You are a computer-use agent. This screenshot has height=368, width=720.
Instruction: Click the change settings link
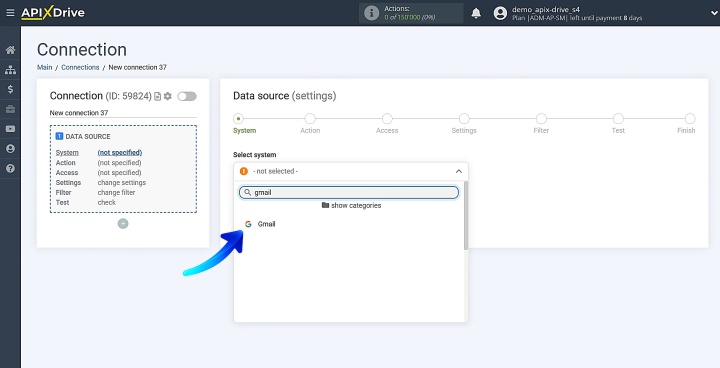point(122,182)
